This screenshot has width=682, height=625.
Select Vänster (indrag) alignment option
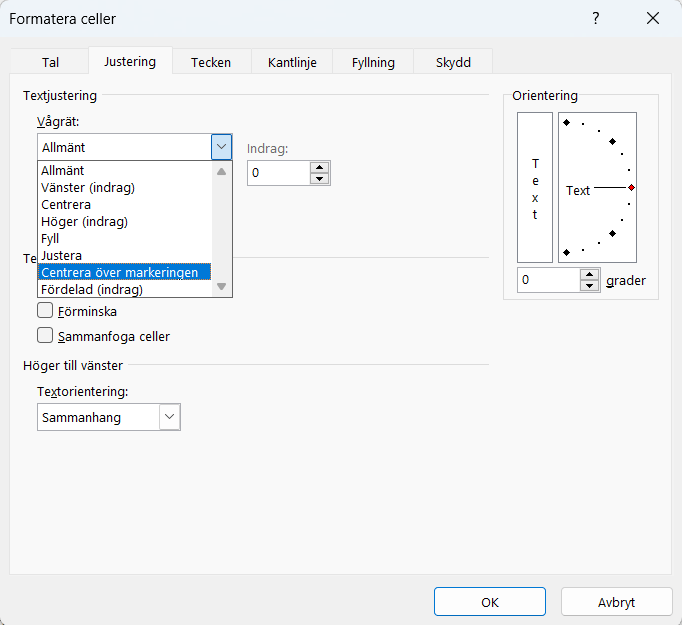[x=124, y=187]
